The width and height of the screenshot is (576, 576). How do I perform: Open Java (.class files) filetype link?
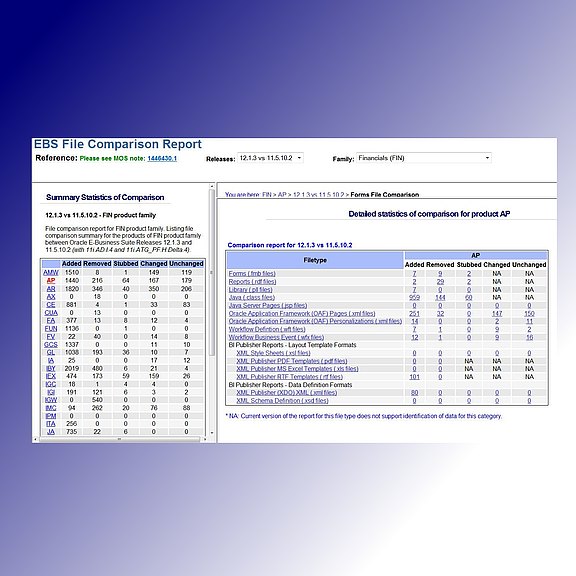(x=252, y=298)
